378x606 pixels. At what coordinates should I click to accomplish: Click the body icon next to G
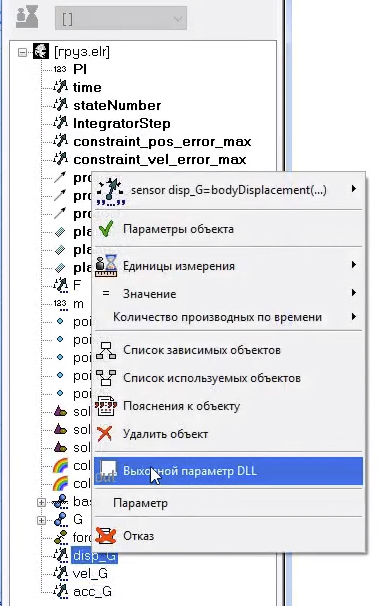point(60,519)
